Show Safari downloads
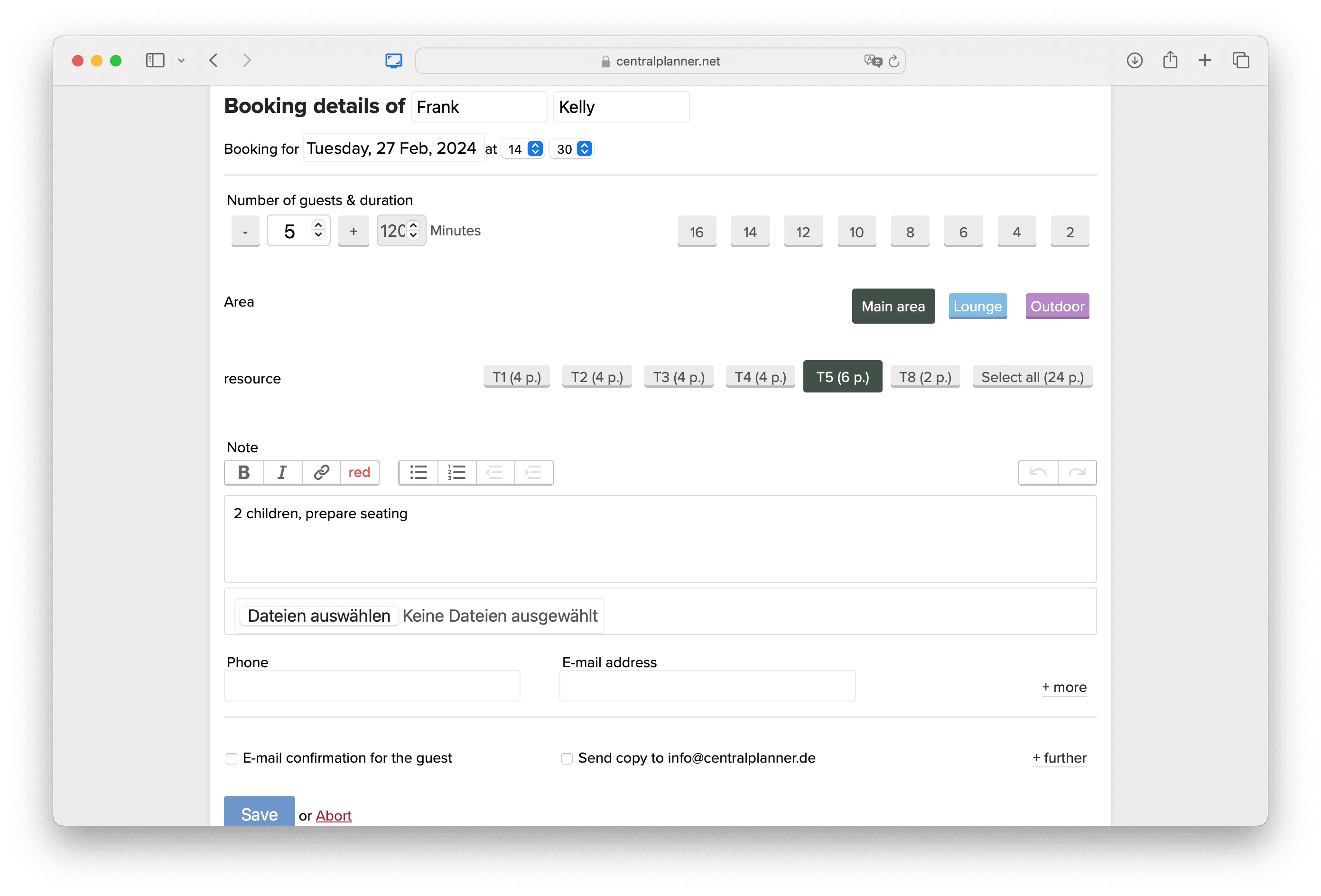The image size is (1321, 896). pyautogui.click(x=1135, y=60)
